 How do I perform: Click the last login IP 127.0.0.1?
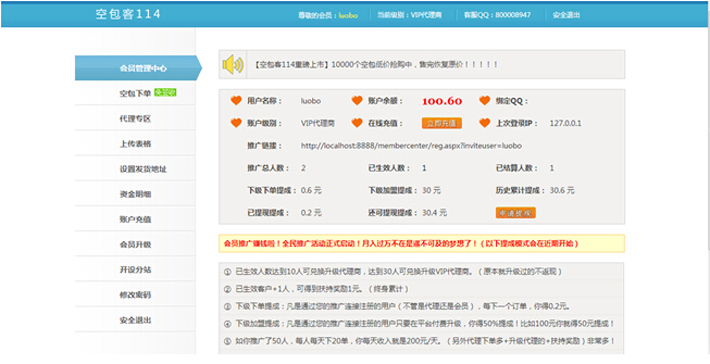pos(566,123)
